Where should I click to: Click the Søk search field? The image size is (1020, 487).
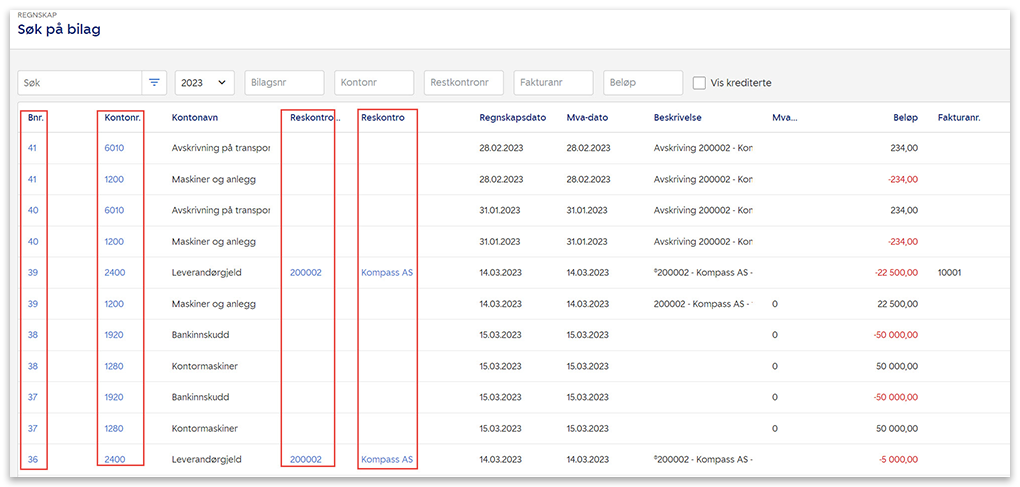pos(80,83)
